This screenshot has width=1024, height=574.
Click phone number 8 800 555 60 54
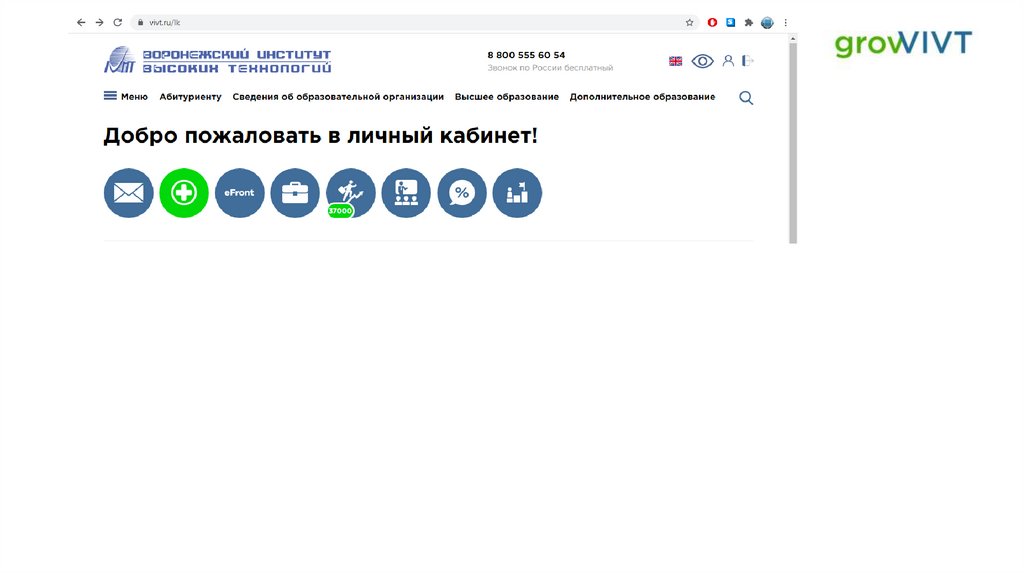pos(526,55)
